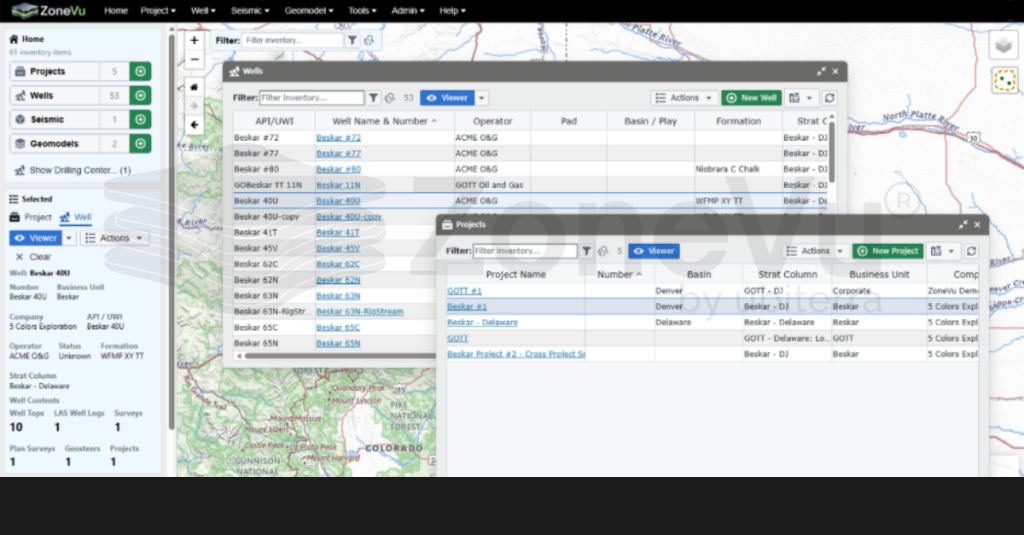Viewport: 1024px width, 535px height.
Task: Open Viewer in the Projects window
Action: (654, 251)
